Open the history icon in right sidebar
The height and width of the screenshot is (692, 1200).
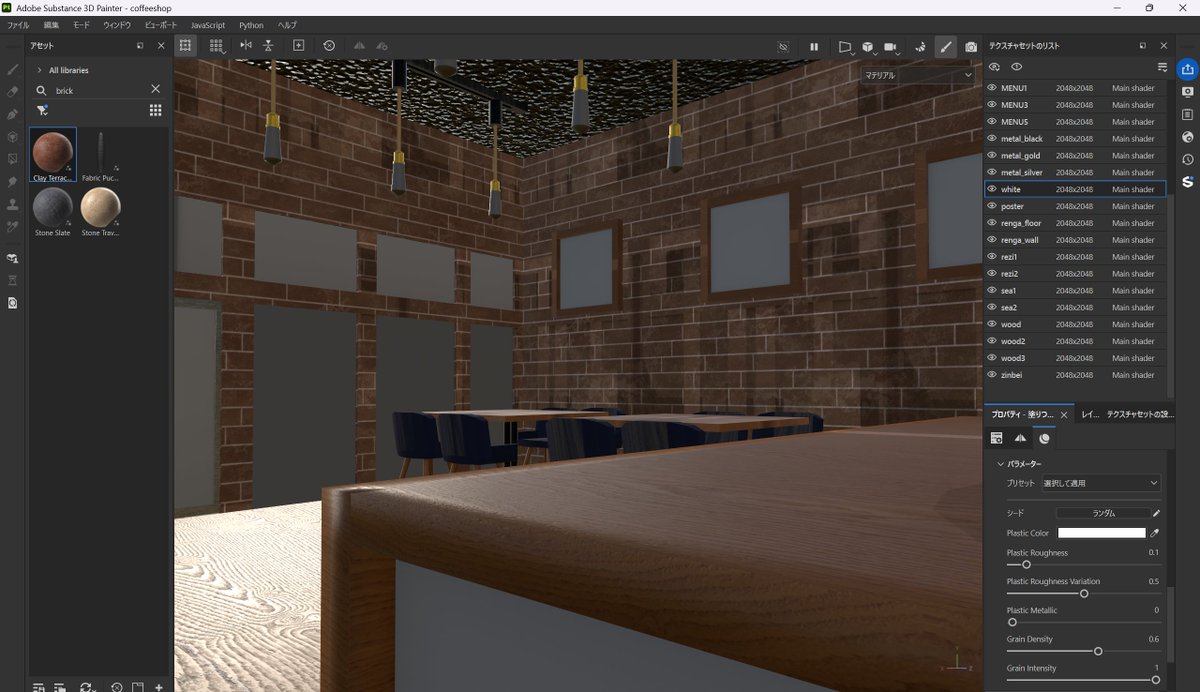[x=1187, y=159]
